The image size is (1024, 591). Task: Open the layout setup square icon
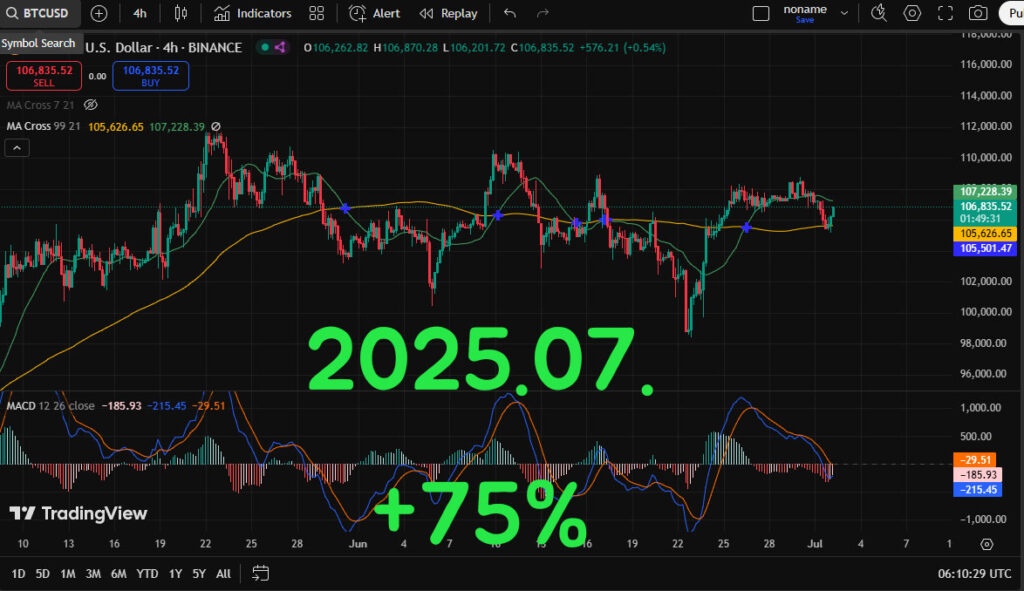coord(761,13)
